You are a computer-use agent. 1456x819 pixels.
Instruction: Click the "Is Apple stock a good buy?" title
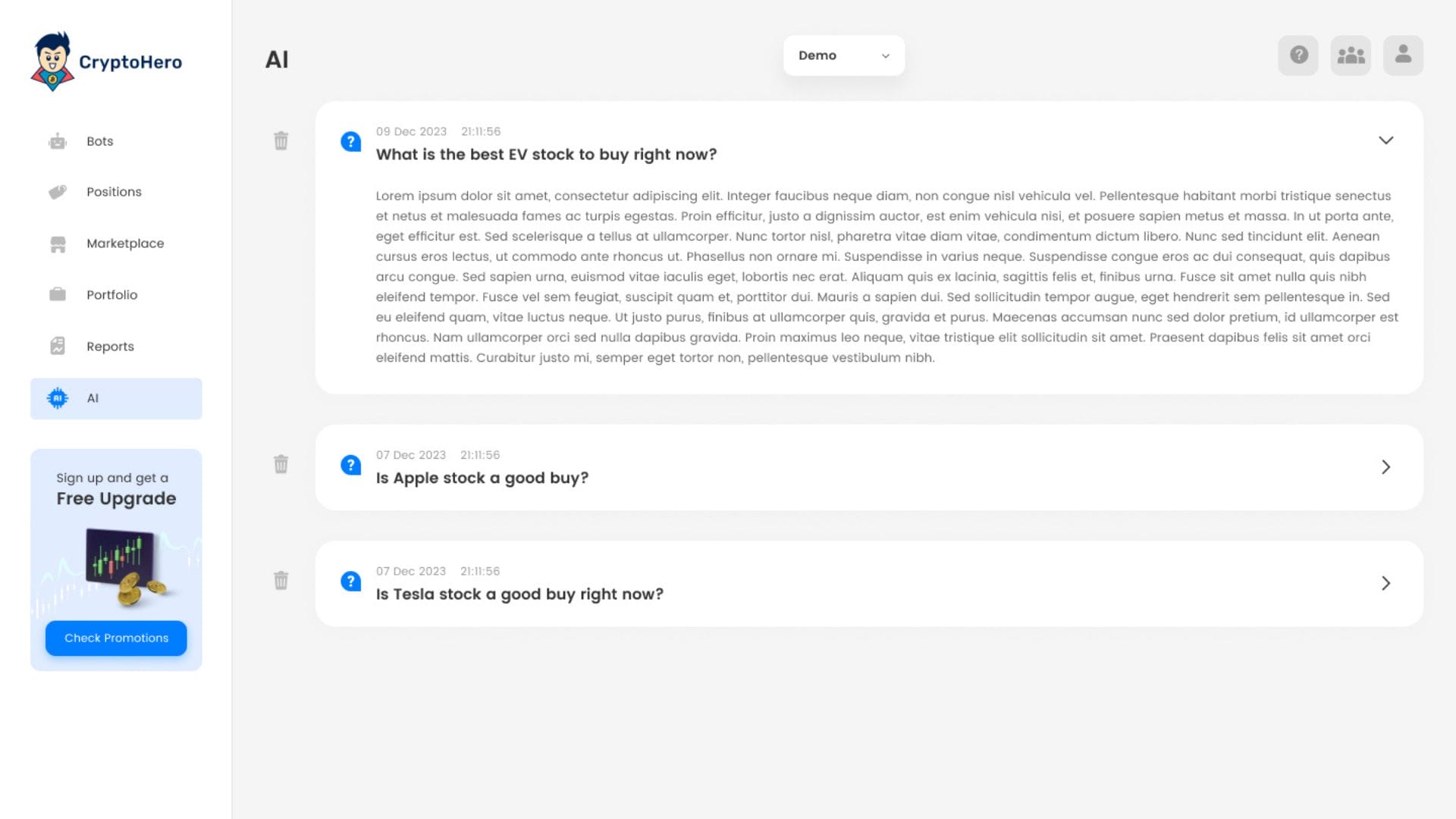point(482,479)
